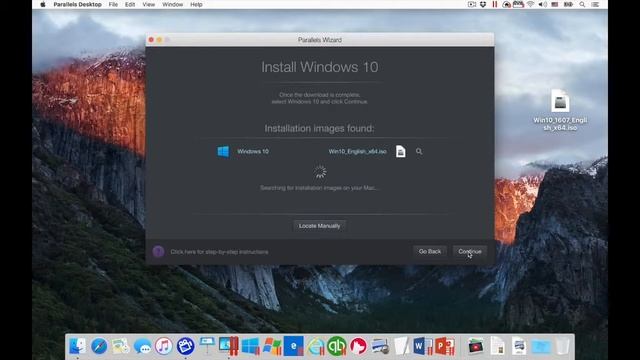The height and width of the screenshot is (360, 640).
Task: Open Finder from the Dock
Action: (x=78, y=346)
